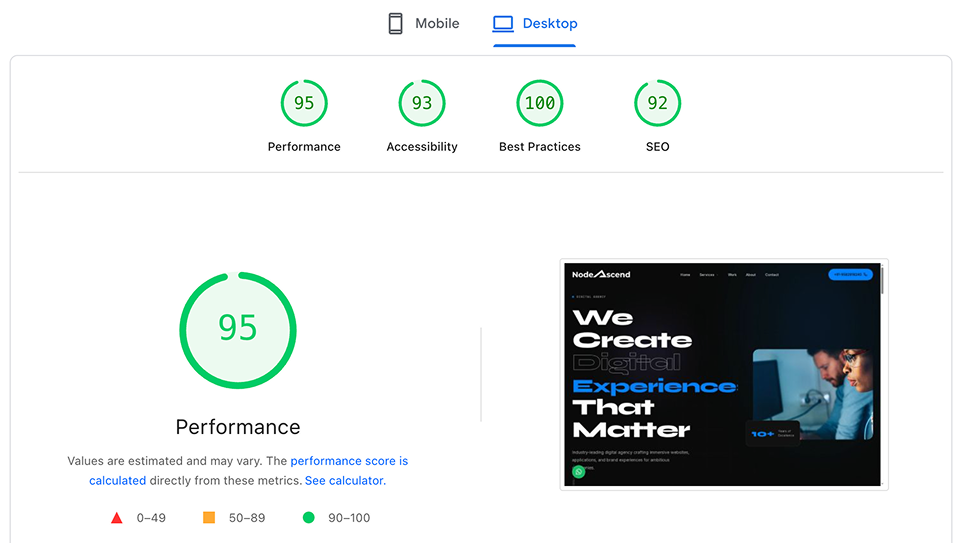Click the large 95 performance gauge
964x543 pixels.
pyautogui.click(x=238, y=330)
